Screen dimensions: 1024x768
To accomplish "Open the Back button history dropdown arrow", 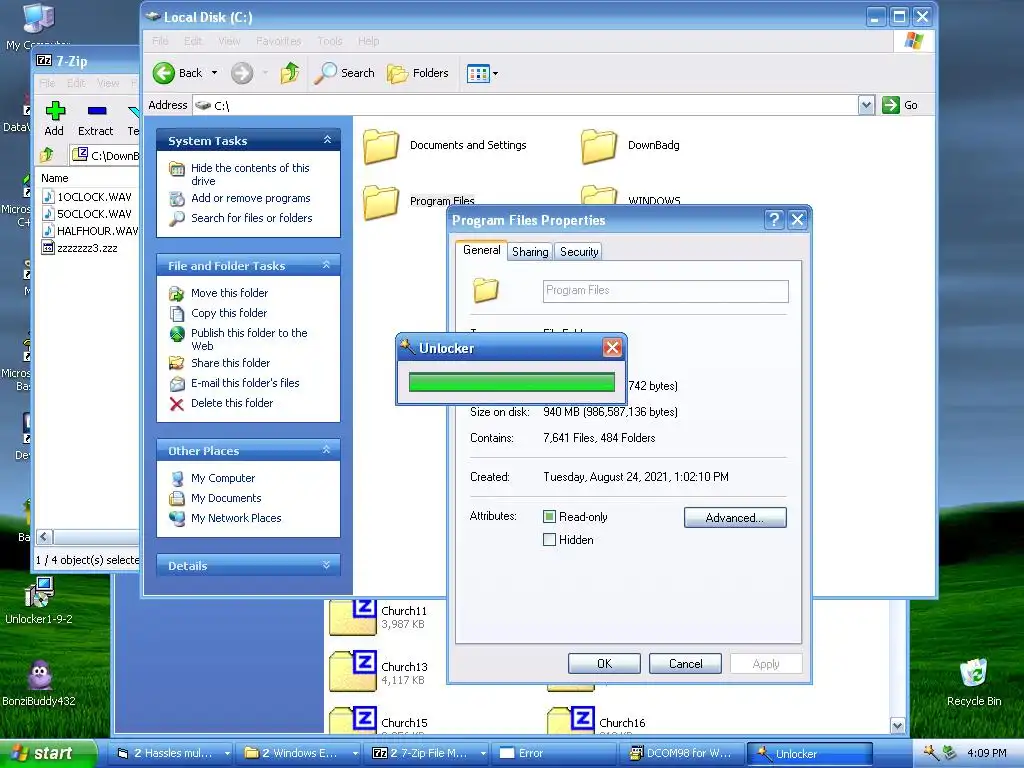I will (x=214, y=73).
